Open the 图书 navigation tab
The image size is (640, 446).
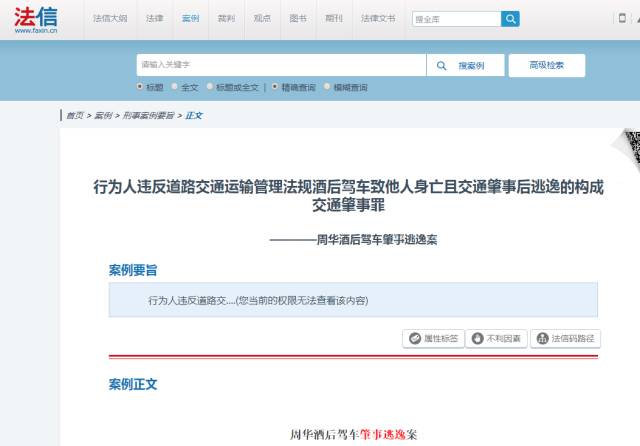pos(298,18)
